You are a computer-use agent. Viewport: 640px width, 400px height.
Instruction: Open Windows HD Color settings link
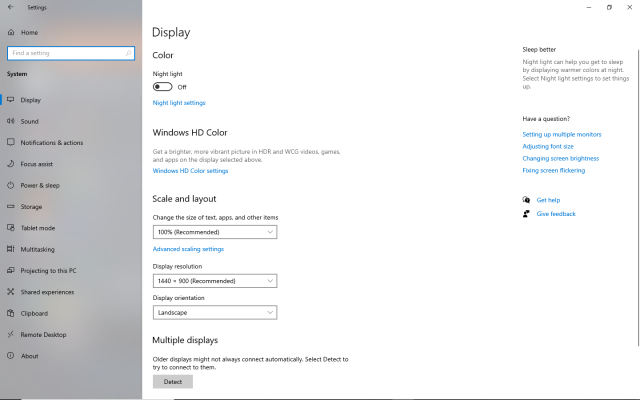click(x=190, y=171)
